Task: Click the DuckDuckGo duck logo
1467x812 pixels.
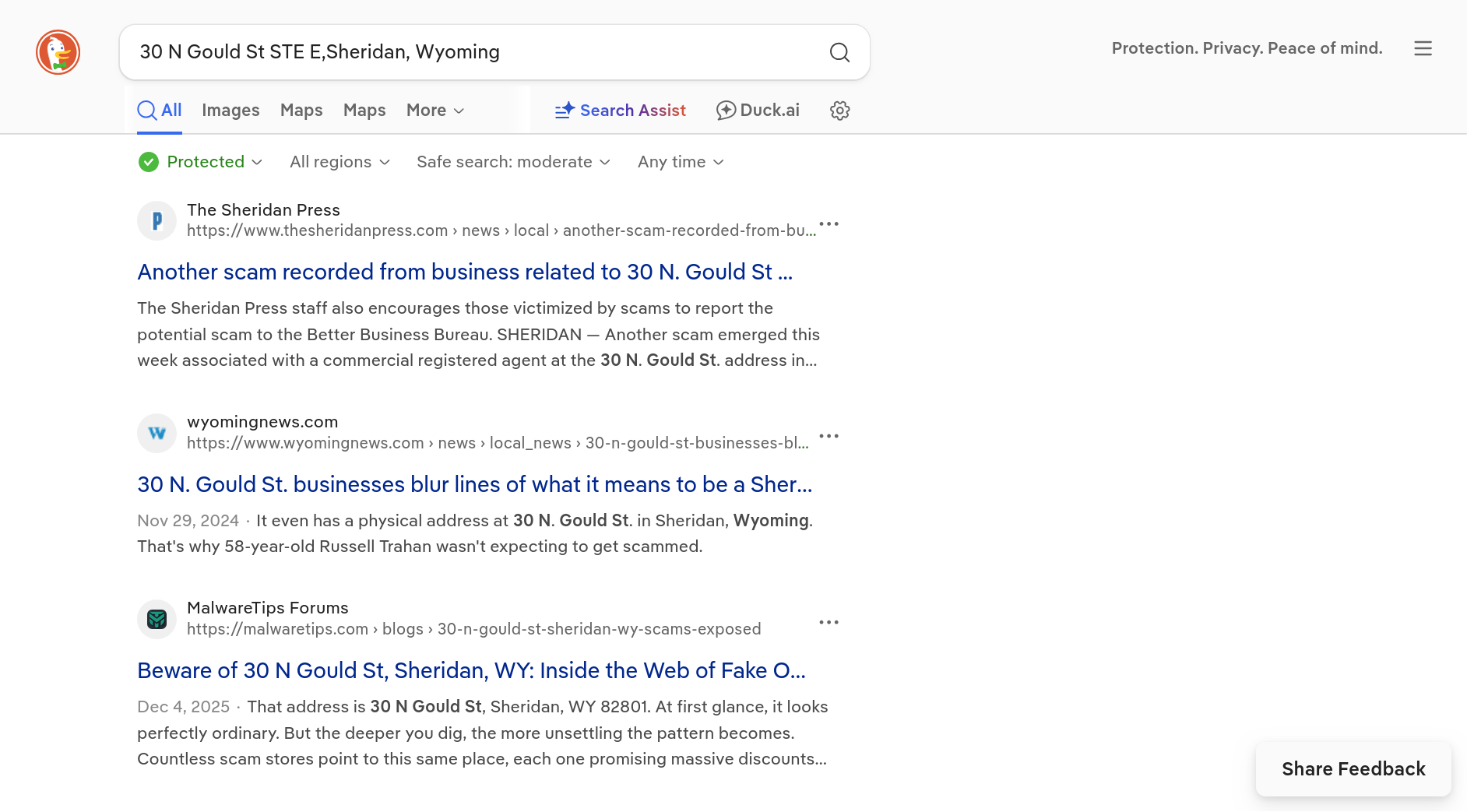Action: pos(58,52)
